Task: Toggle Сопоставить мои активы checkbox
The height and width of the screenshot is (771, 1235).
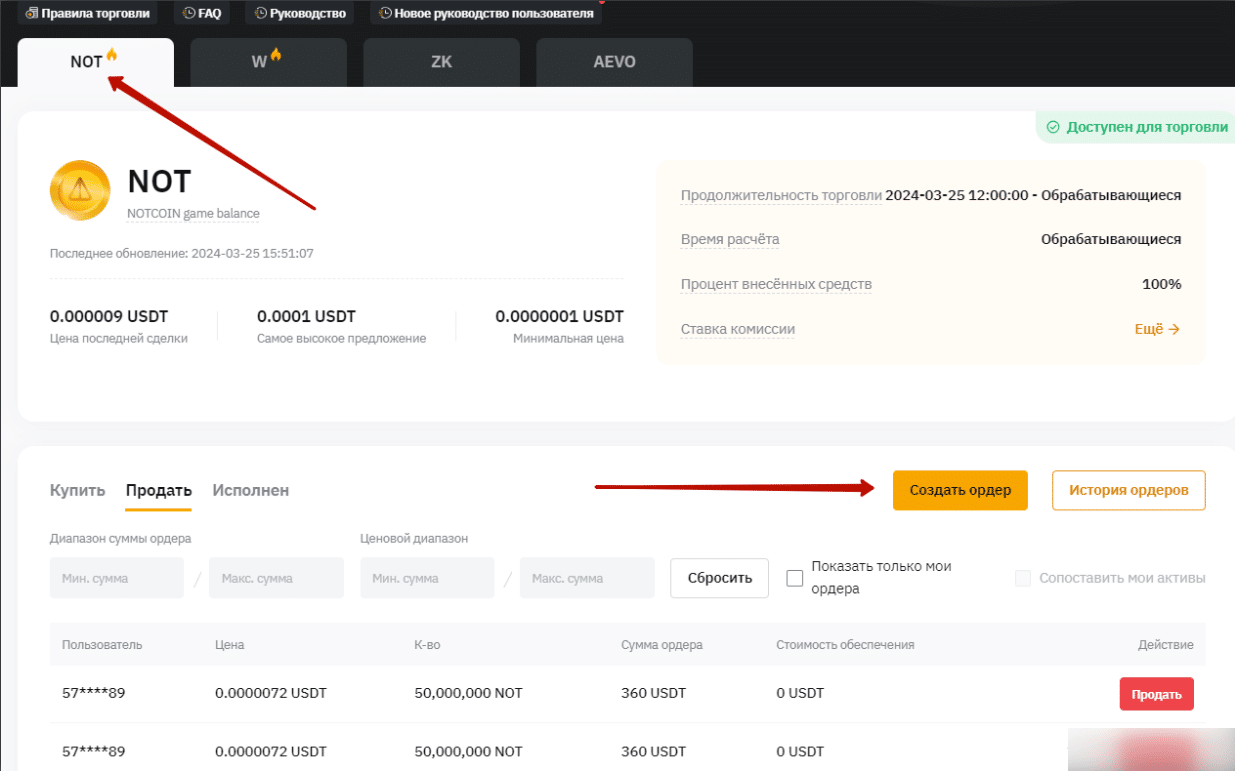Action: pyautogui.click(x=1022, y=578)
